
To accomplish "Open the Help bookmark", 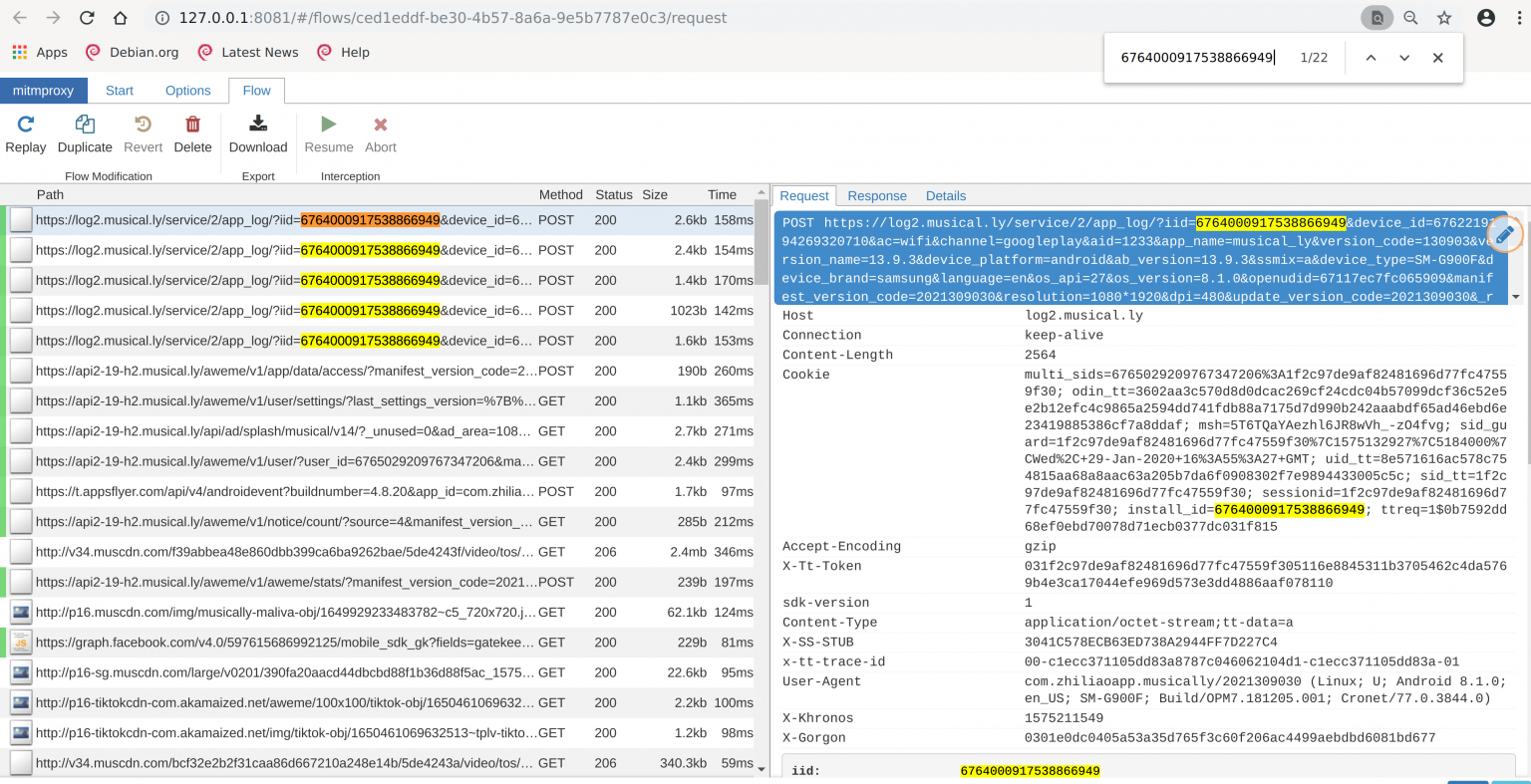I will 343,52.
